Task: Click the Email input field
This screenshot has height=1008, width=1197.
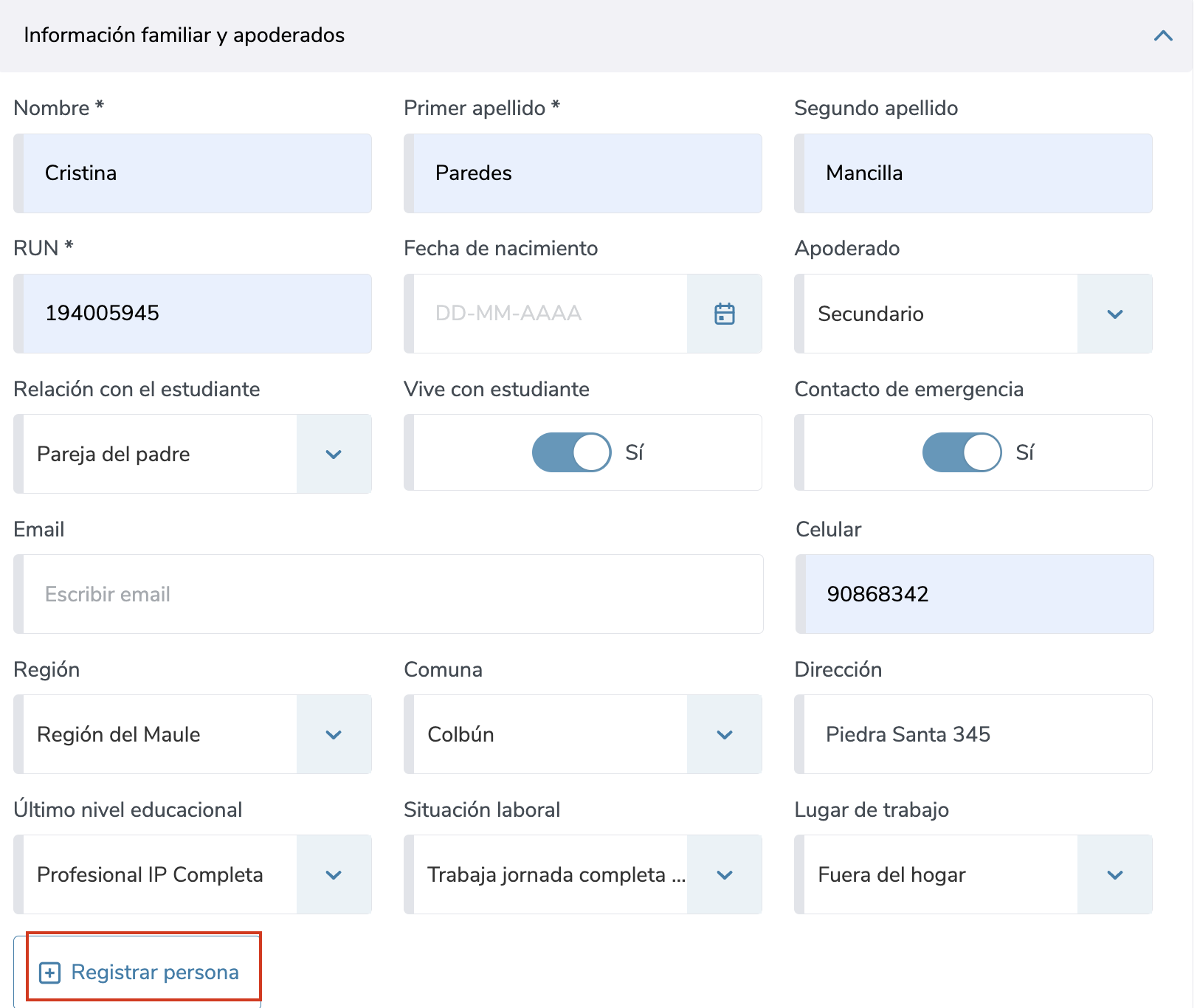Action: (393, 594)
